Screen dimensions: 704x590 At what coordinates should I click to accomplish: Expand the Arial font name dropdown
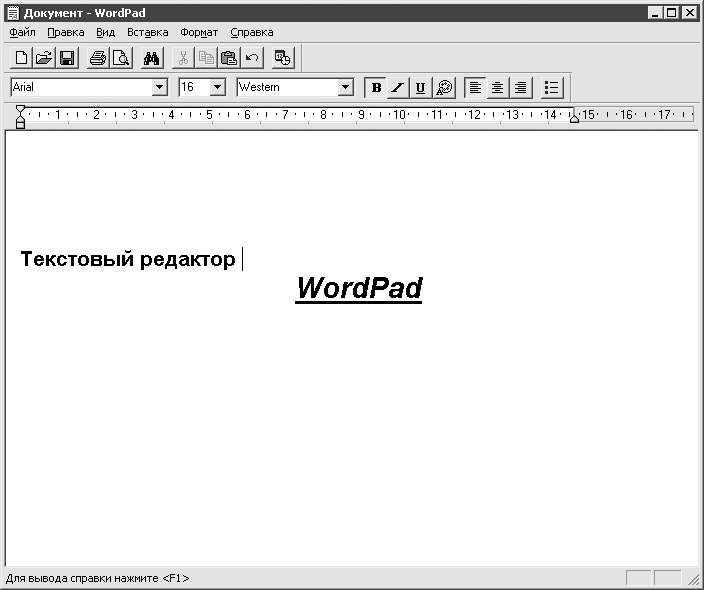click(159, 88)
